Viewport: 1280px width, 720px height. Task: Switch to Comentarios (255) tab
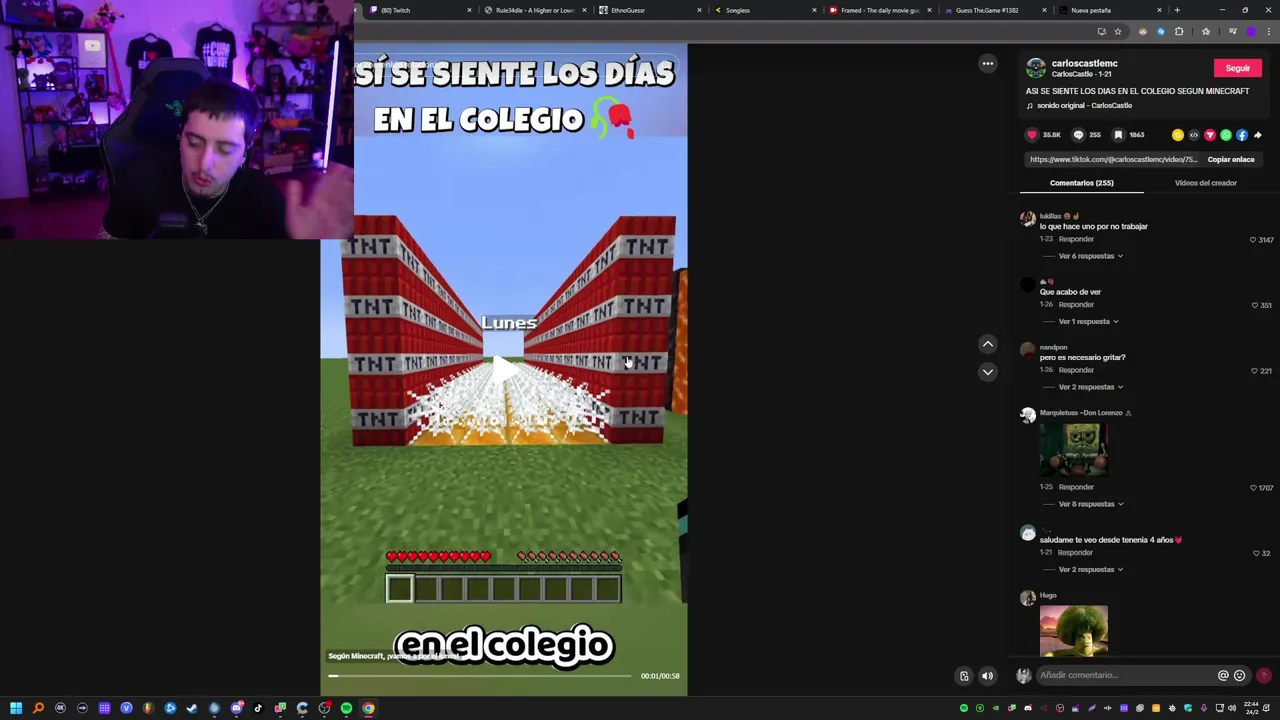click(x=1081, y=183)
